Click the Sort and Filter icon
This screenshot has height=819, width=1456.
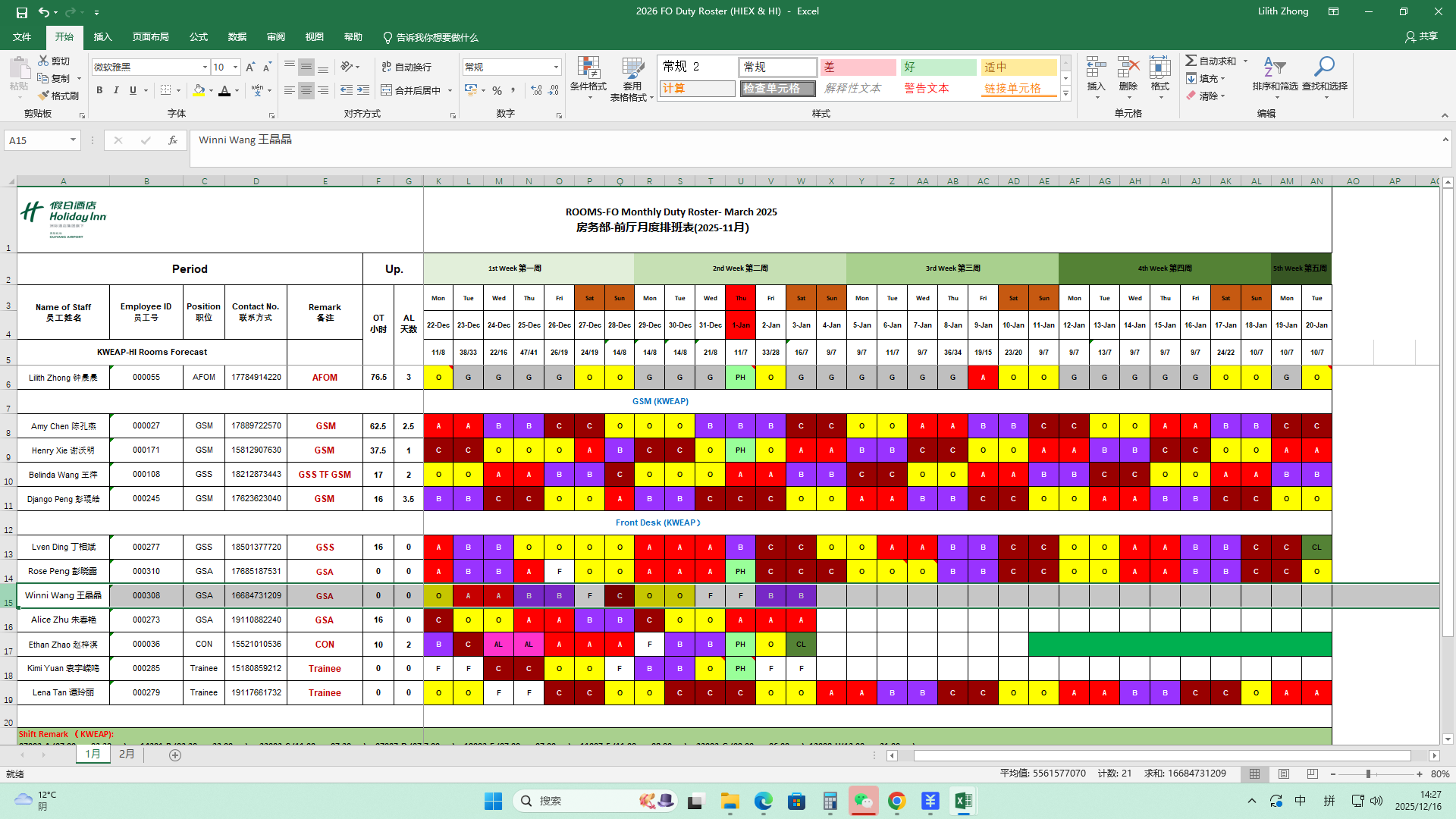1274,68
